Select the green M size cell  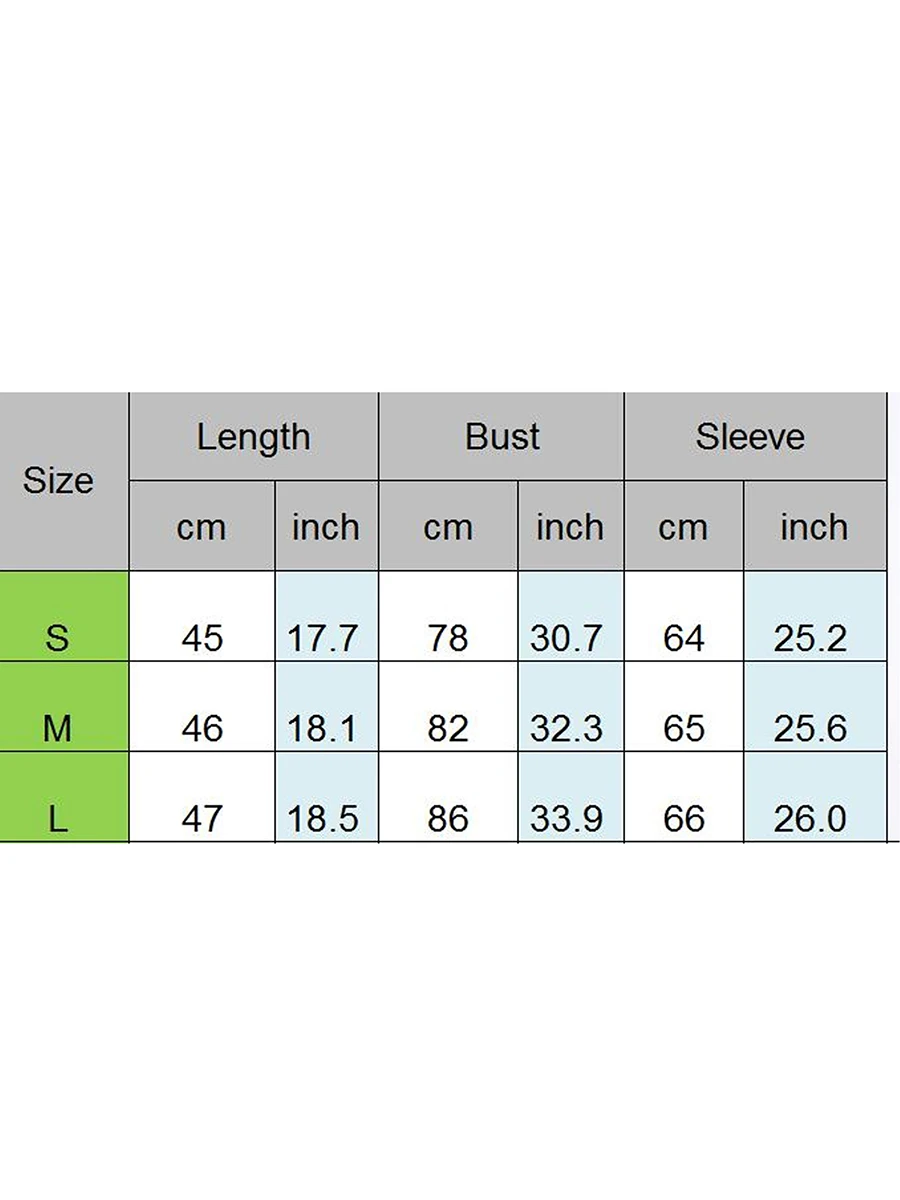click(x=58, y=729)
